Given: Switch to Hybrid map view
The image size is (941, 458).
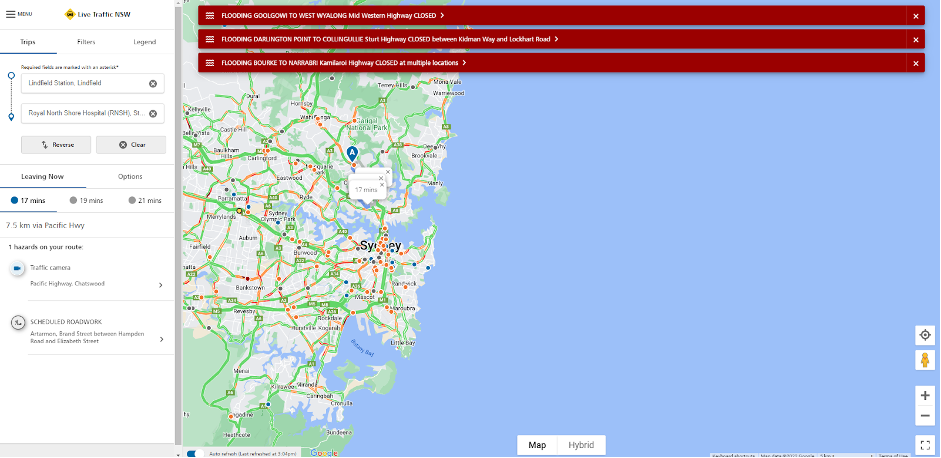Looking at the screenshot, I should point(581,445).
